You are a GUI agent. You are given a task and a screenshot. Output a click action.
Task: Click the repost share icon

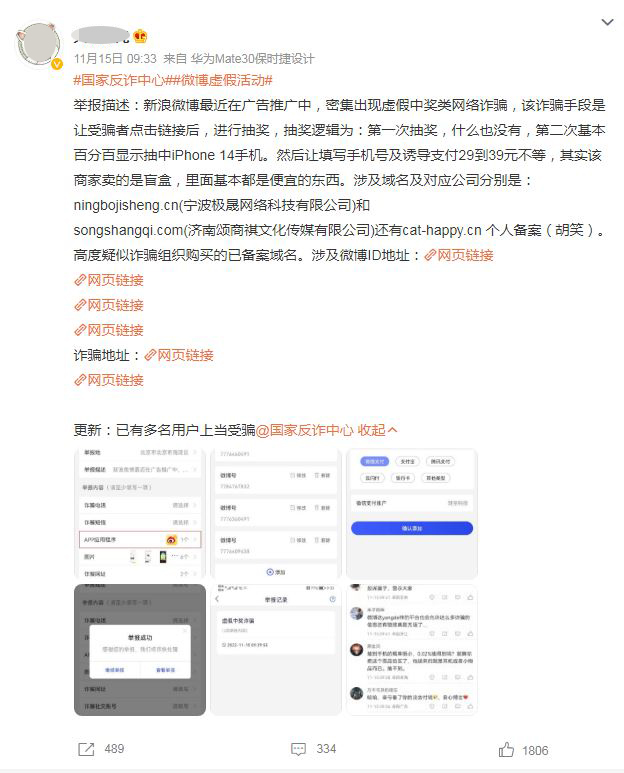click(x=86, y=749)
